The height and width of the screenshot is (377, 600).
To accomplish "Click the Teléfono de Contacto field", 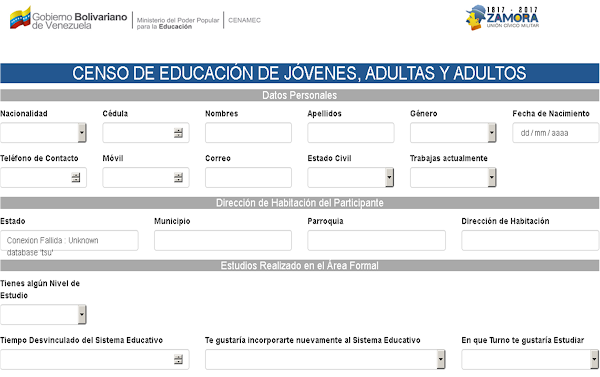I will pyautogui.click(x=43, y=178).
